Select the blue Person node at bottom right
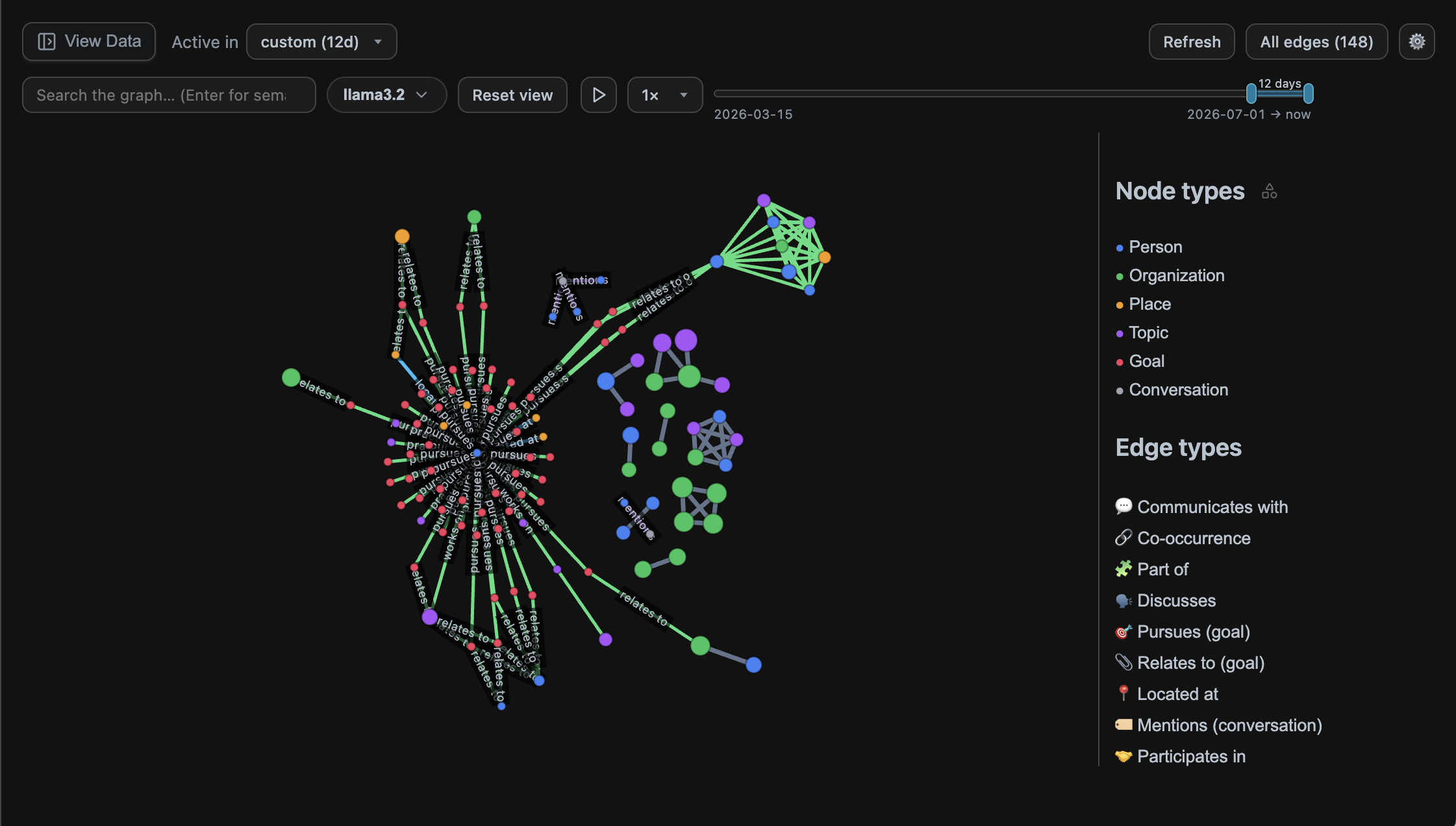 coord(753,664)
